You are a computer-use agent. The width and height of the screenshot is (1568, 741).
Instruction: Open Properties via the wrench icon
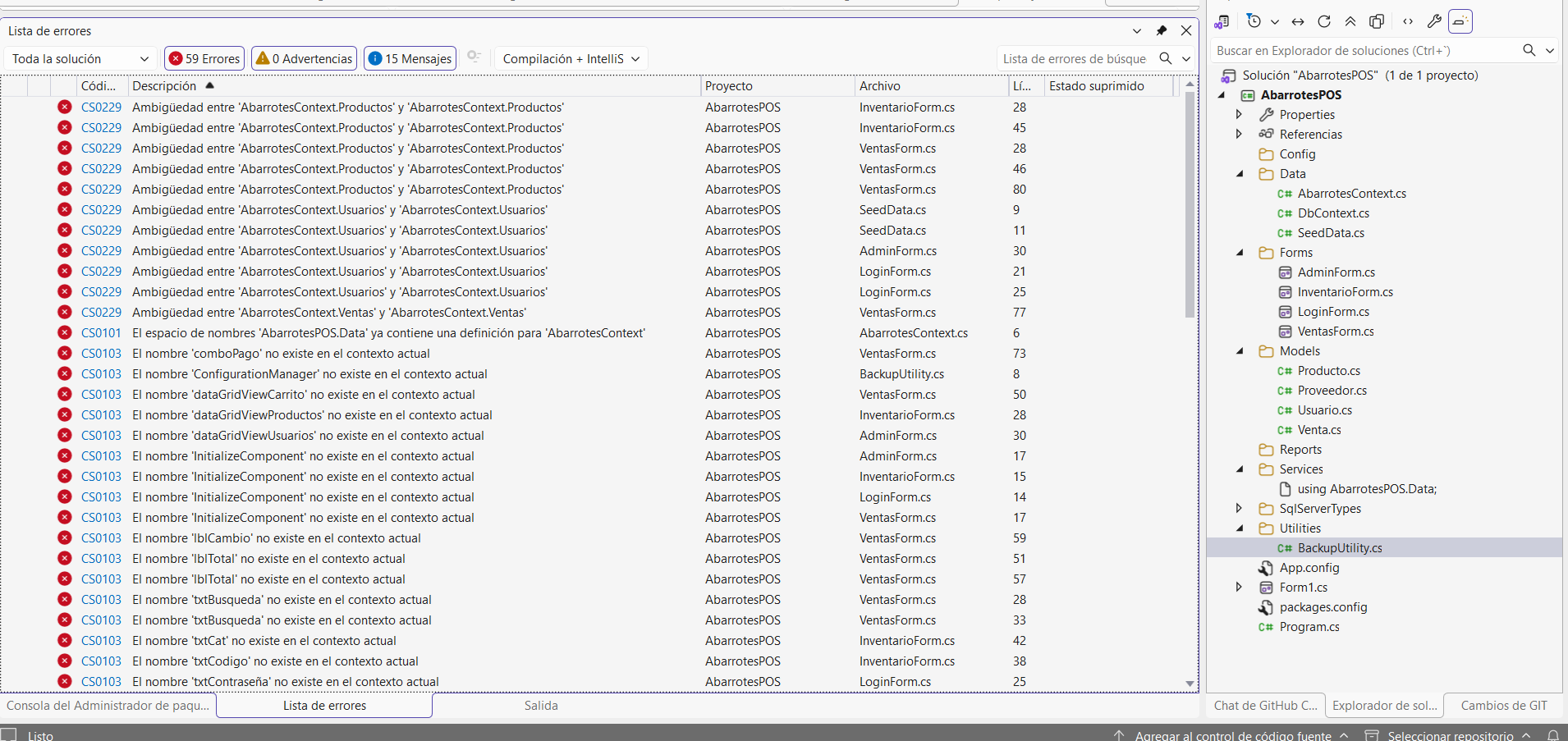[x=1434, y=22]
